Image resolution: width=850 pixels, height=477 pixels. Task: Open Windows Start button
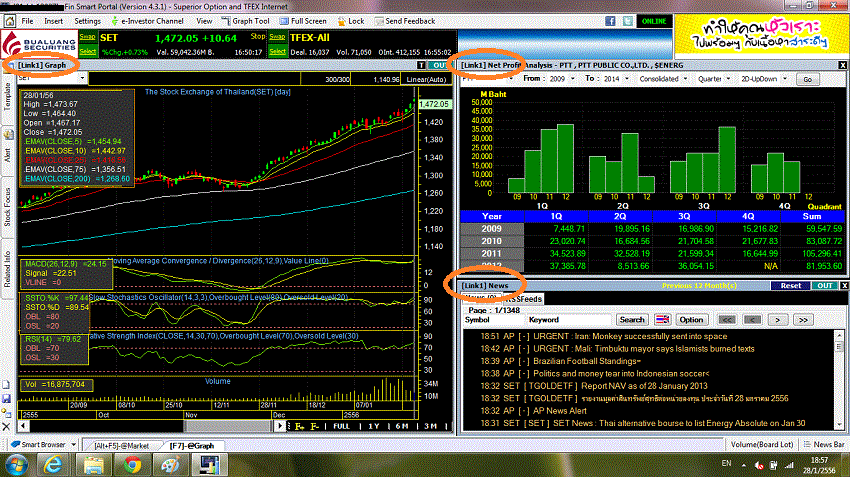[x=16, y=465]
